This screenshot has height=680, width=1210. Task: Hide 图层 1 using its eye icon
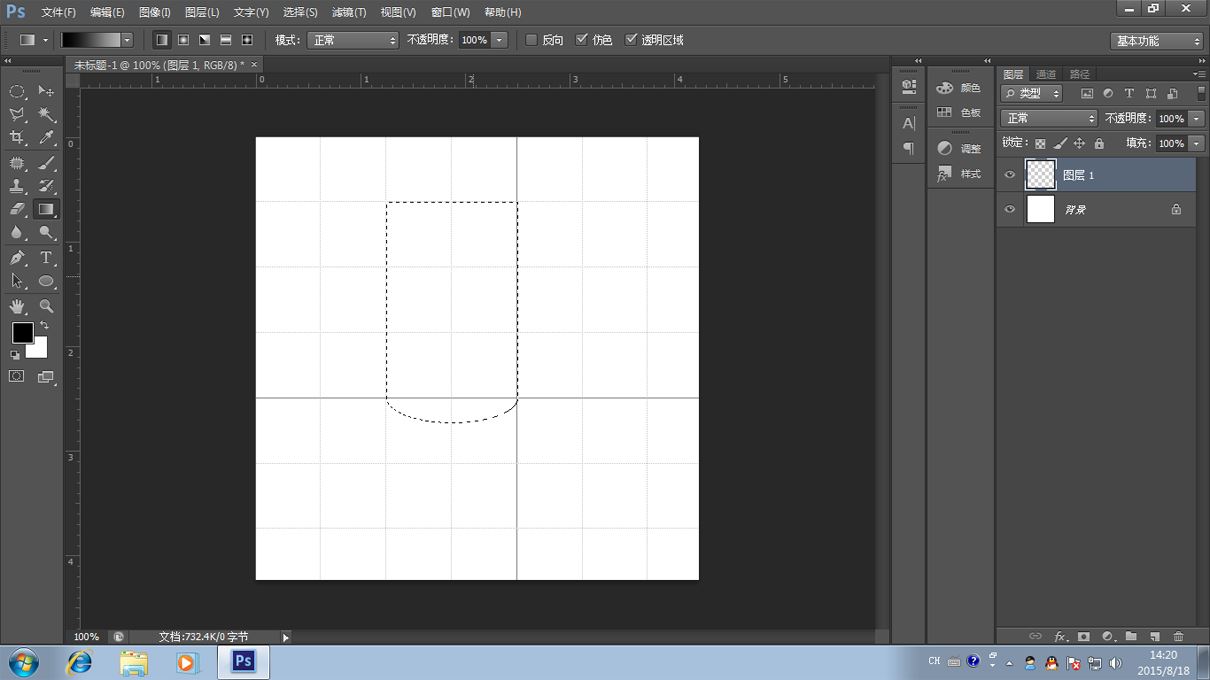click(x=1010, y=175)
